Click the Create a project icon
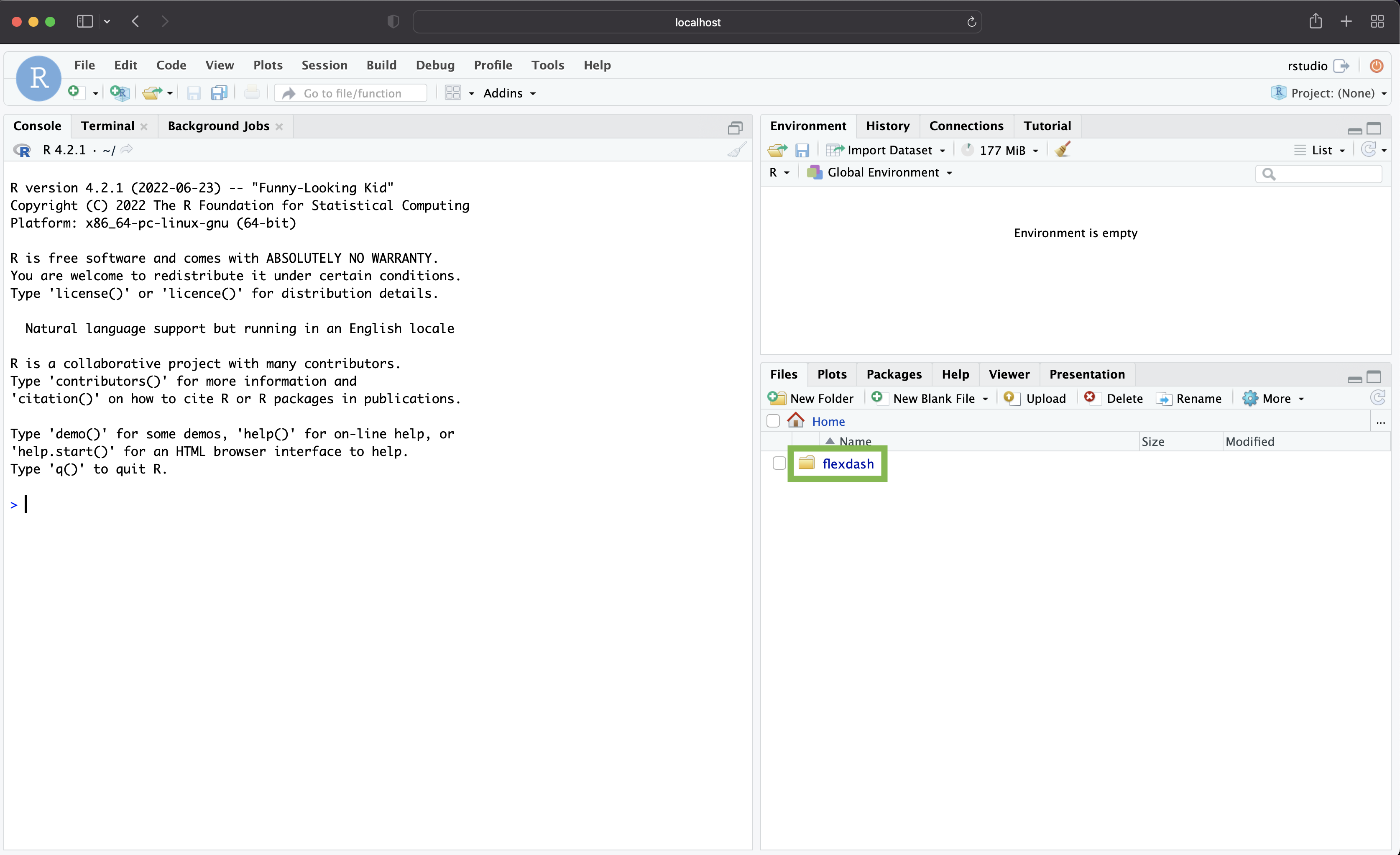This screenshot has width=1400, height=855. [x=119, y=93]
